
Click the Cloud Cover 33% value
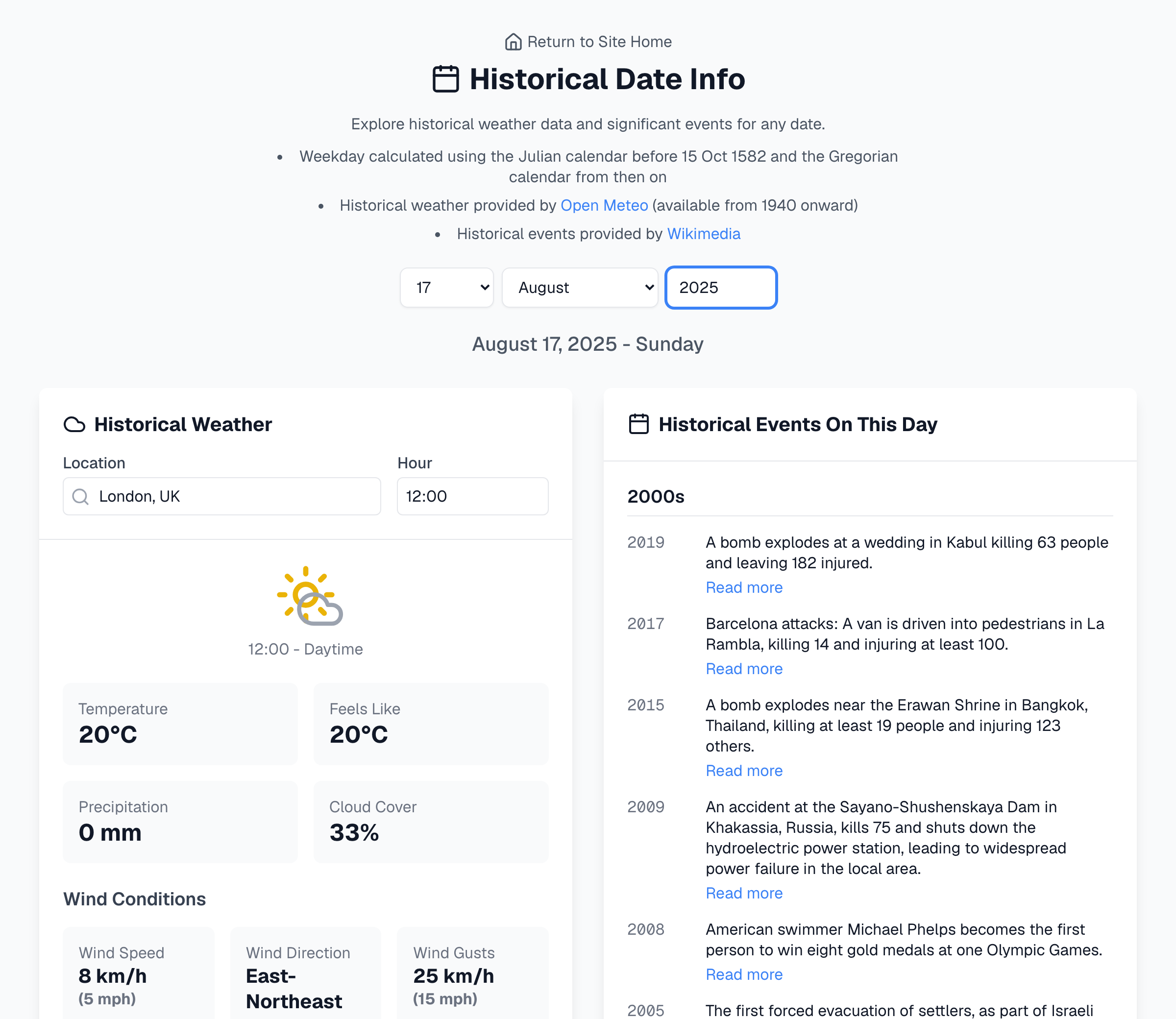(354, 833)
